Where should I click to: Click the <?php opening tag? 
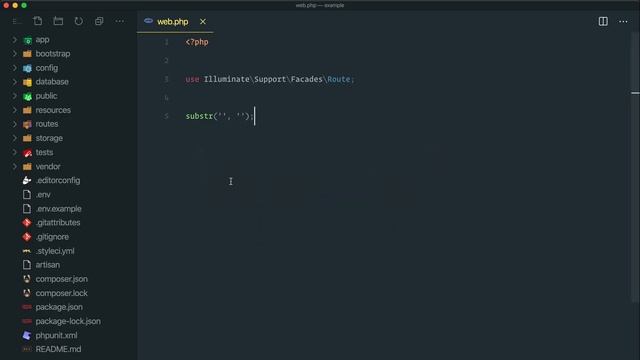197,42
